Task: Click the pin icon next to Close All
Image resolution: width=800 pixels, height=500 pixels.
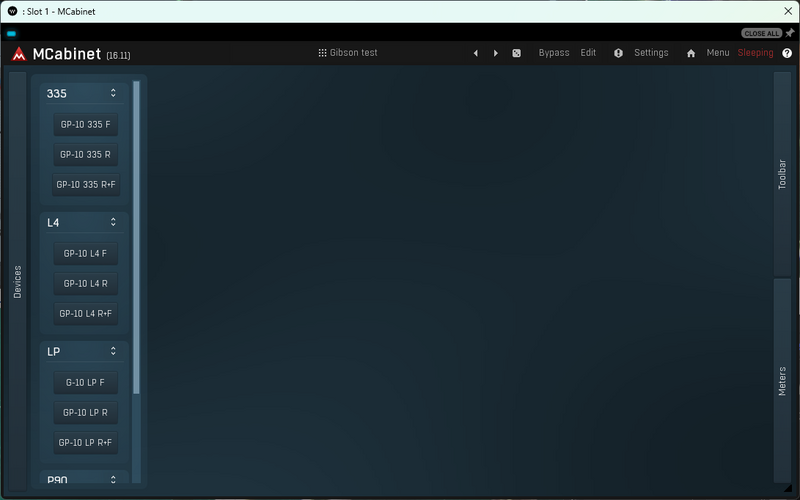Action: [x=790, y=33]
